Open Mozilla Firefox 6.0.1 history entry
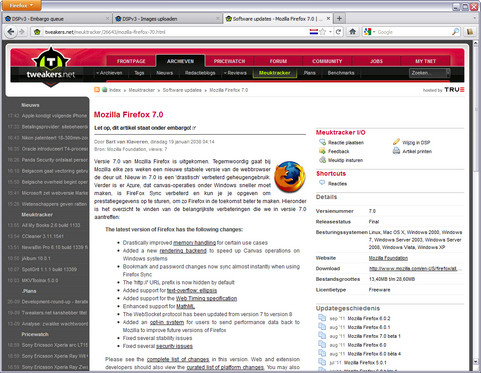Viewport: 481px width, 373px height. click(x=369, y=327)
